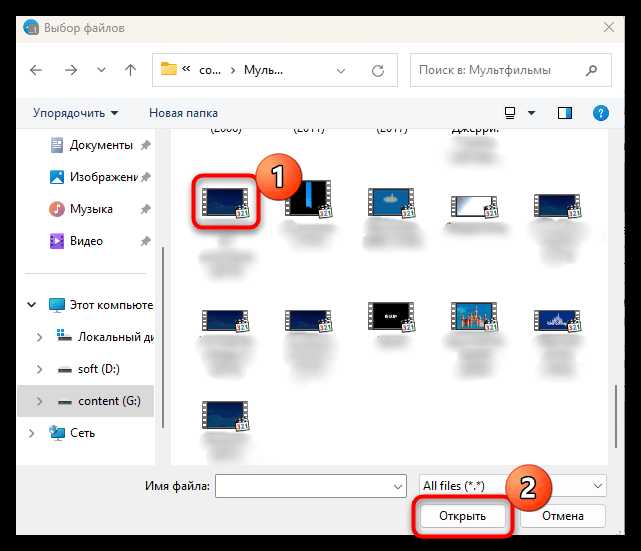Select the video thumbnail with white gradient frame
The height and width of the screenshot is (551, 641).
pos(474,206)
